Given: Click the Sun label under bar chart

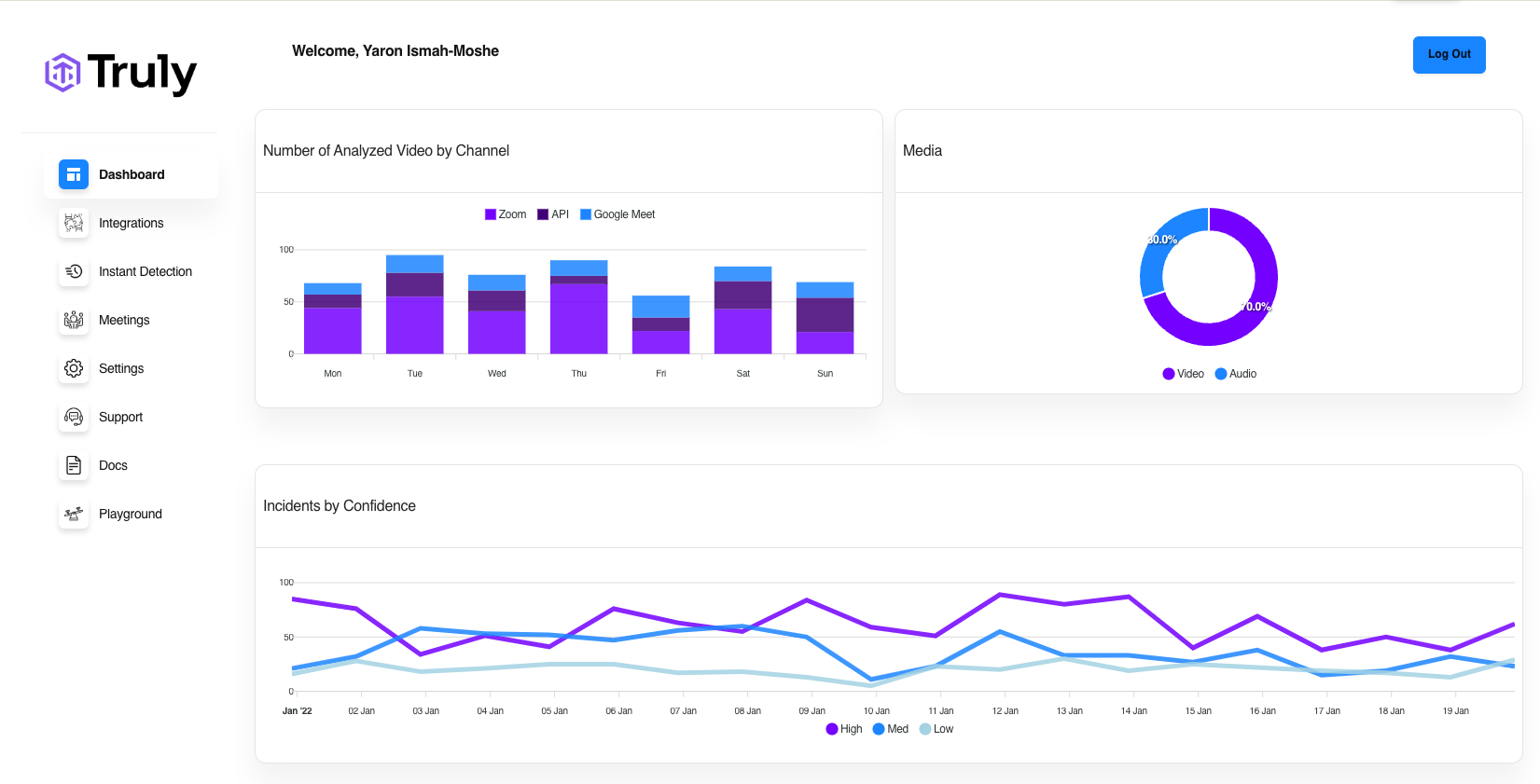Looking at the screenshot, I should tap(825, 374).
